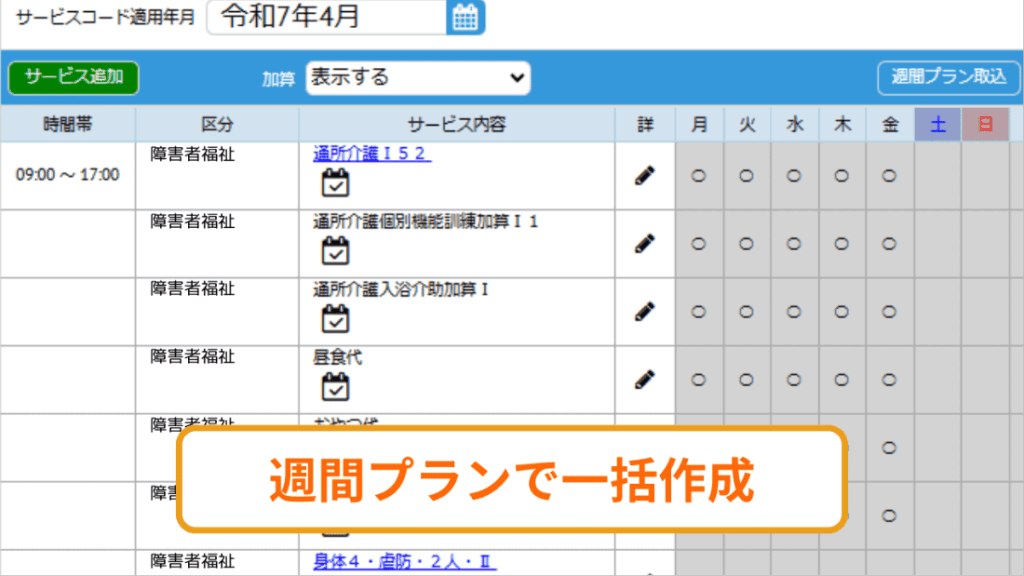
Task: Click the 土 Saturday column header
Action: 938,124
